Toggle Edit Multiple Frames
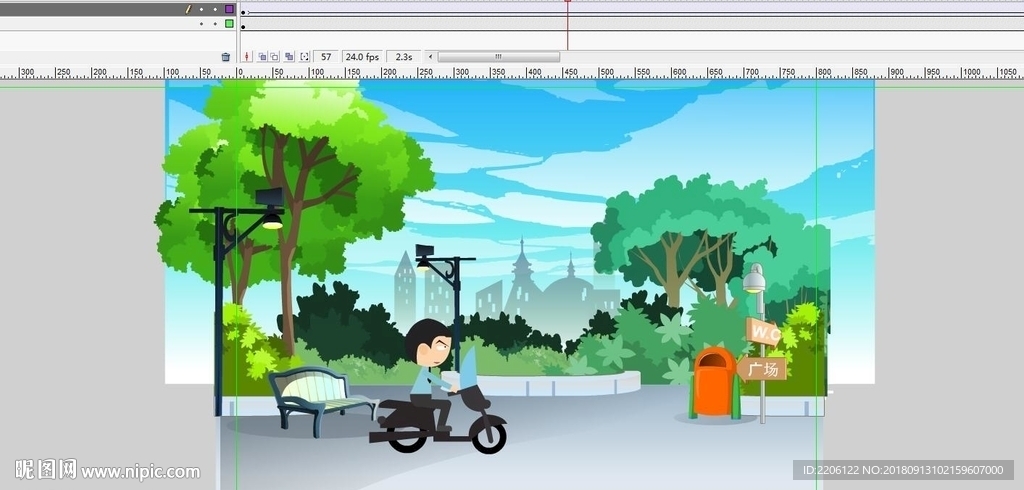The image size is (1024, 490). (x=289, y=57)
